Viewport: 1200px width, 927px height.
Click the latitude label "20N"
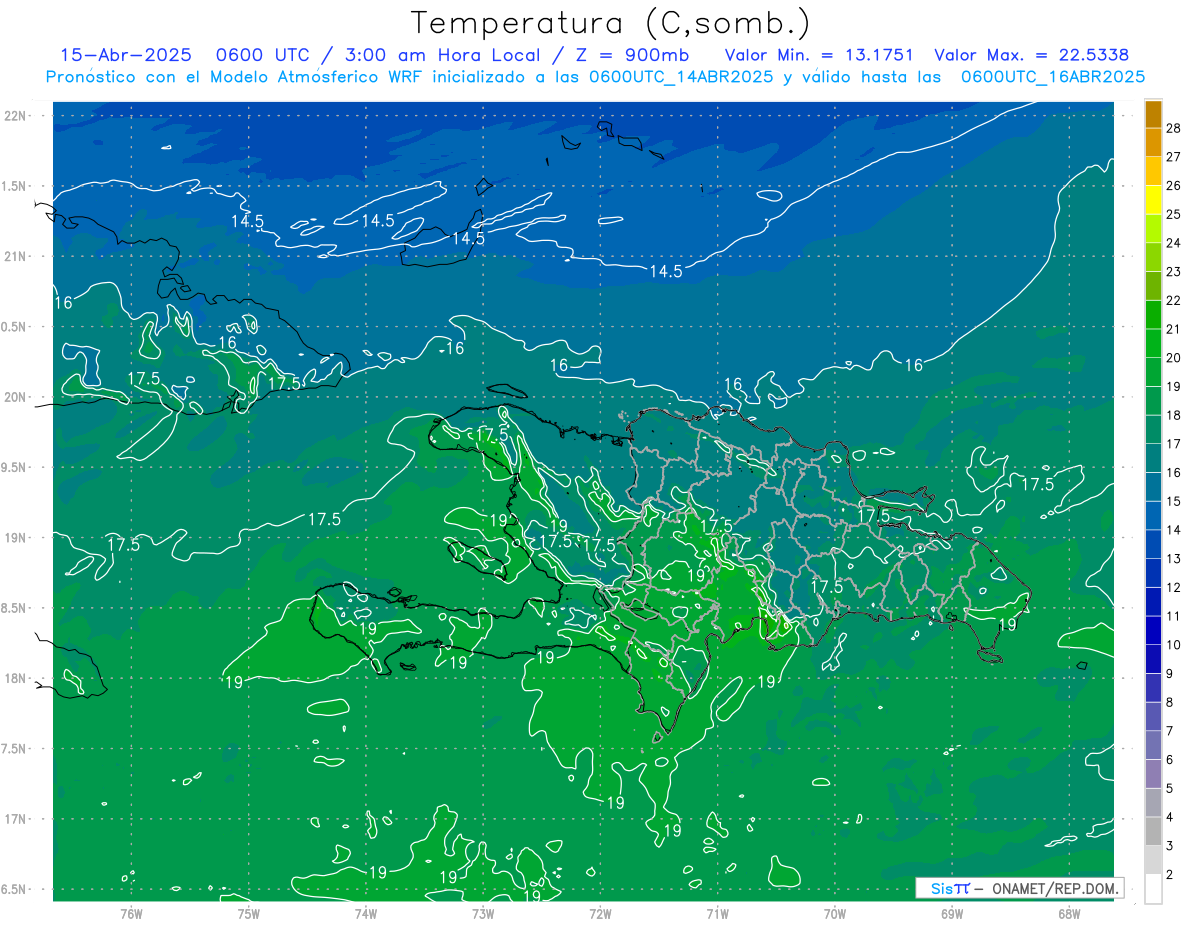point(14,397)
